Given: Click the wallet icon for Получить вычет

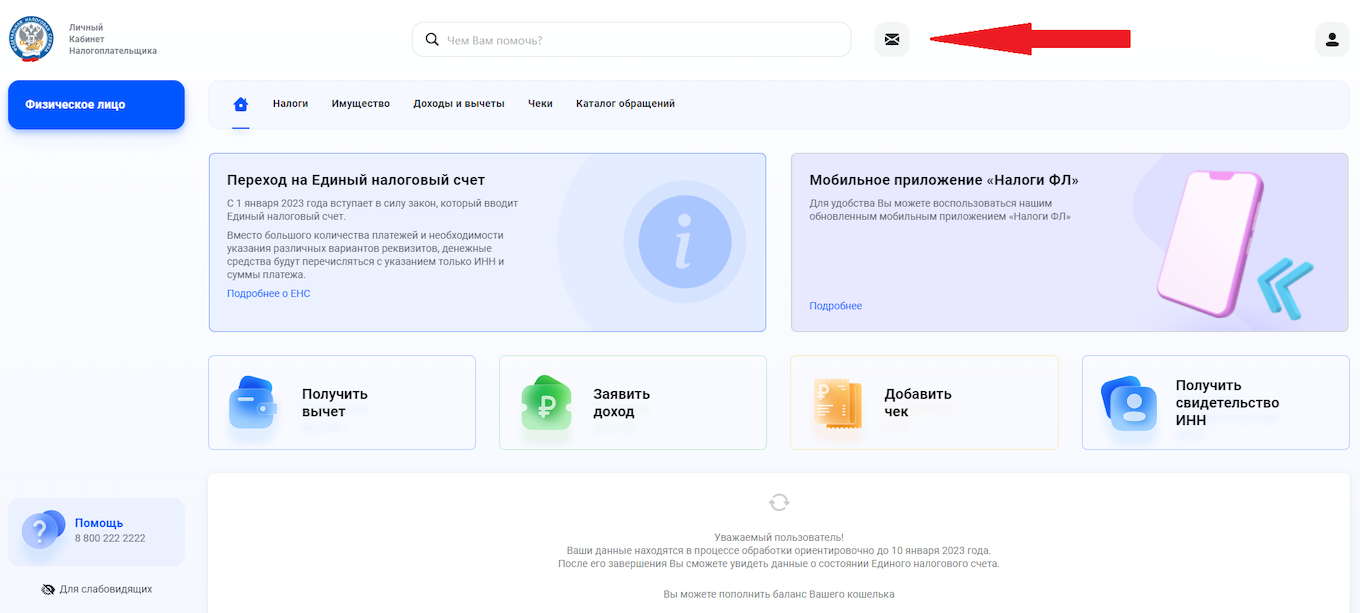Looking at the screenshot, I should point(253,402).
